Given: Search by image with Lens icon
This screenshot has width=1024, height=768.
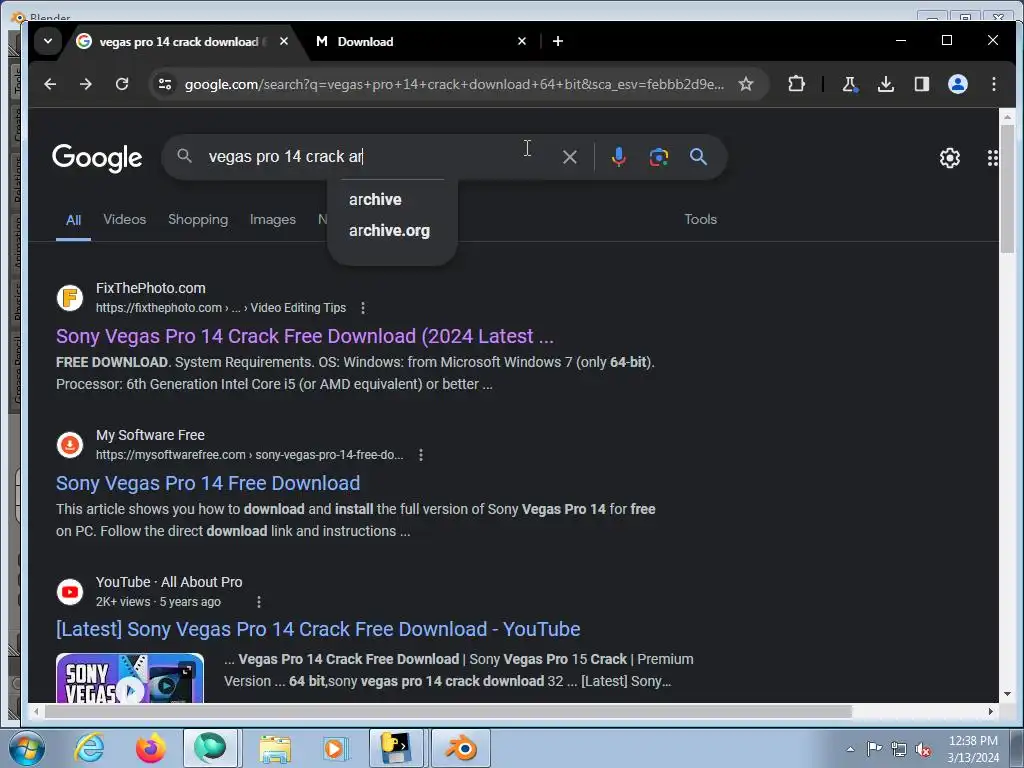Looking at the screenshot, I should click(658, 157).
